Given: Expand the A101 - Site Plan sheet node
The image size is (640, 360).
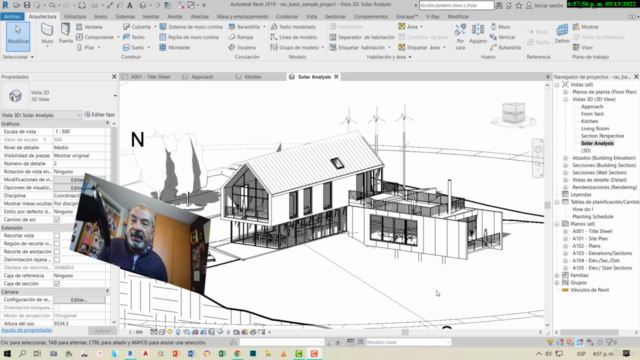Looking at the screenshot, I should coord(565,239).
